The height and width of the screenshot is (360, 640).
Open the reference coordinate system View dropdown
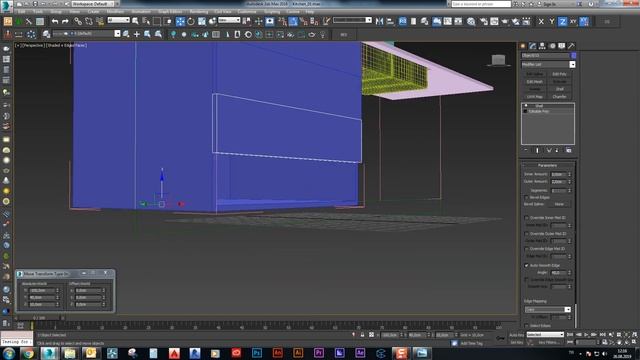point(229,20)
